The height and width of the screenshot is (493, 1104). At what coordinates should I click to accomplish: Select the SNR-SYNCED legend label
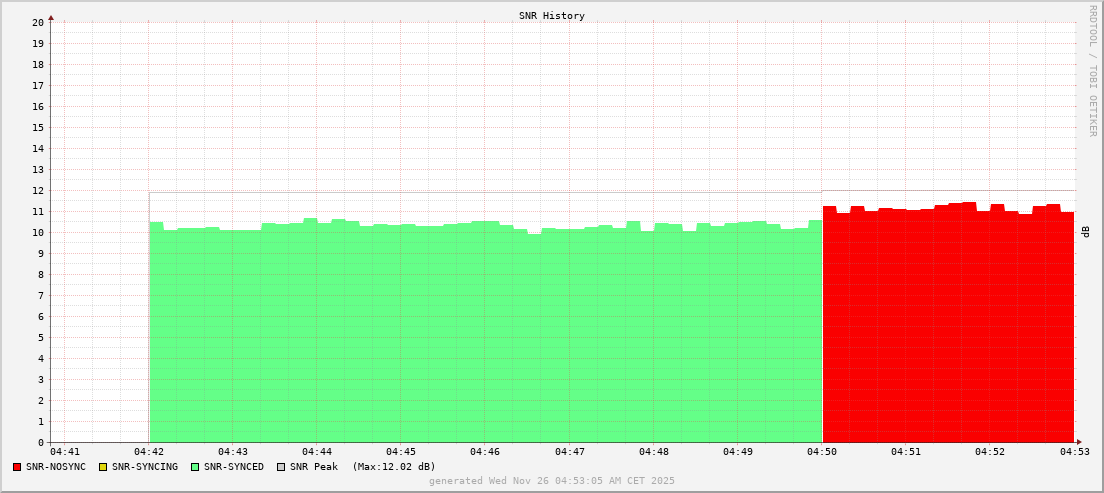[234, 467]
